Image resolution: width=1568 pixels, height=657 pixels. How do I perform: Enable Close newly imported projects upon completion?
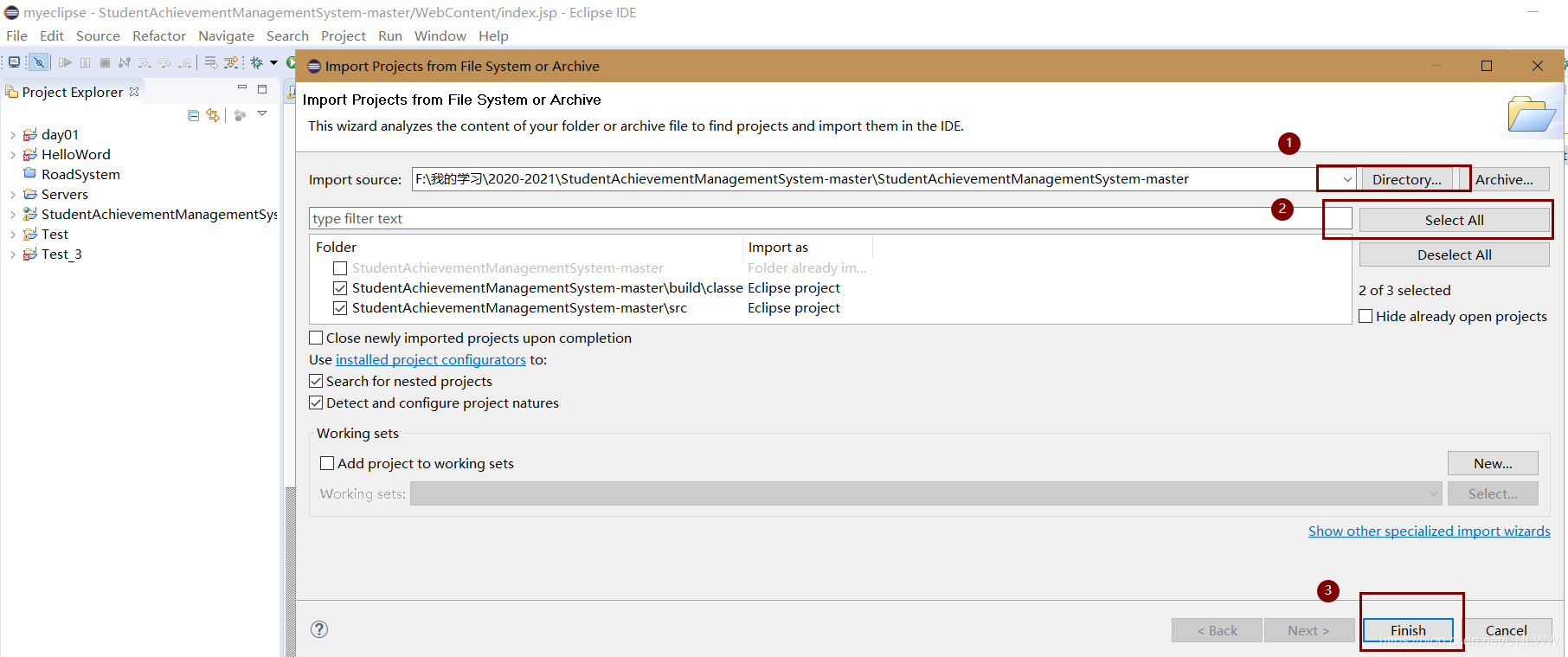click(x=316, y=338)
